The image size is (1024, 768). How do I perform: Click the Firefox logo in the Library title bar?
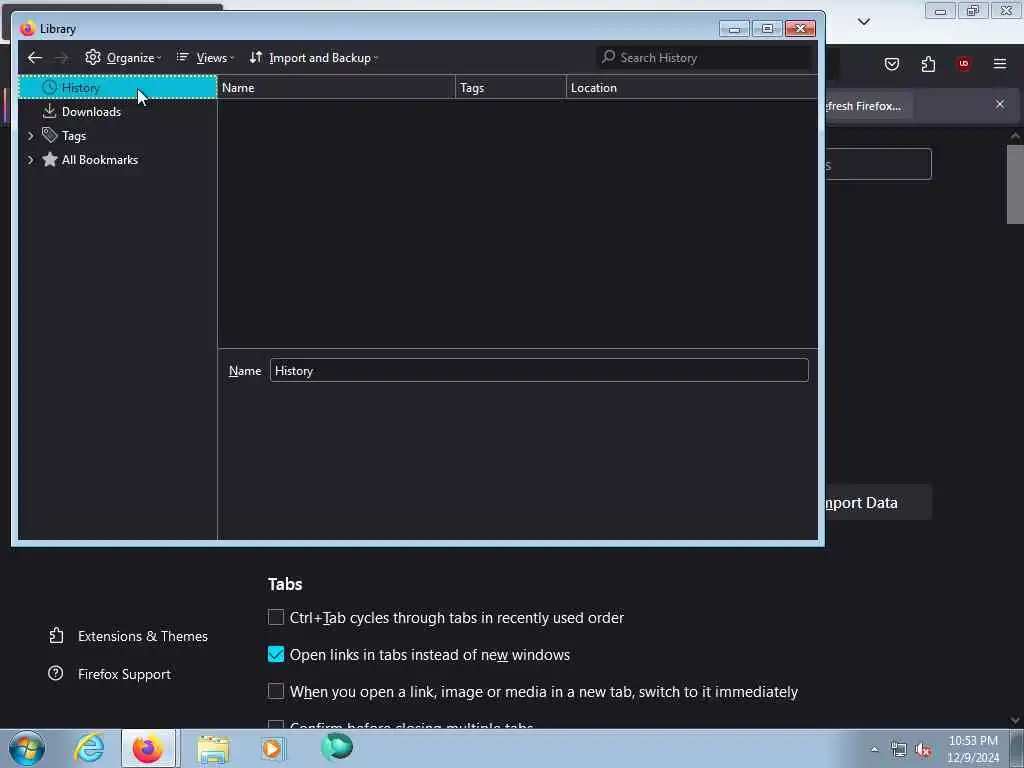coord(27,29)
